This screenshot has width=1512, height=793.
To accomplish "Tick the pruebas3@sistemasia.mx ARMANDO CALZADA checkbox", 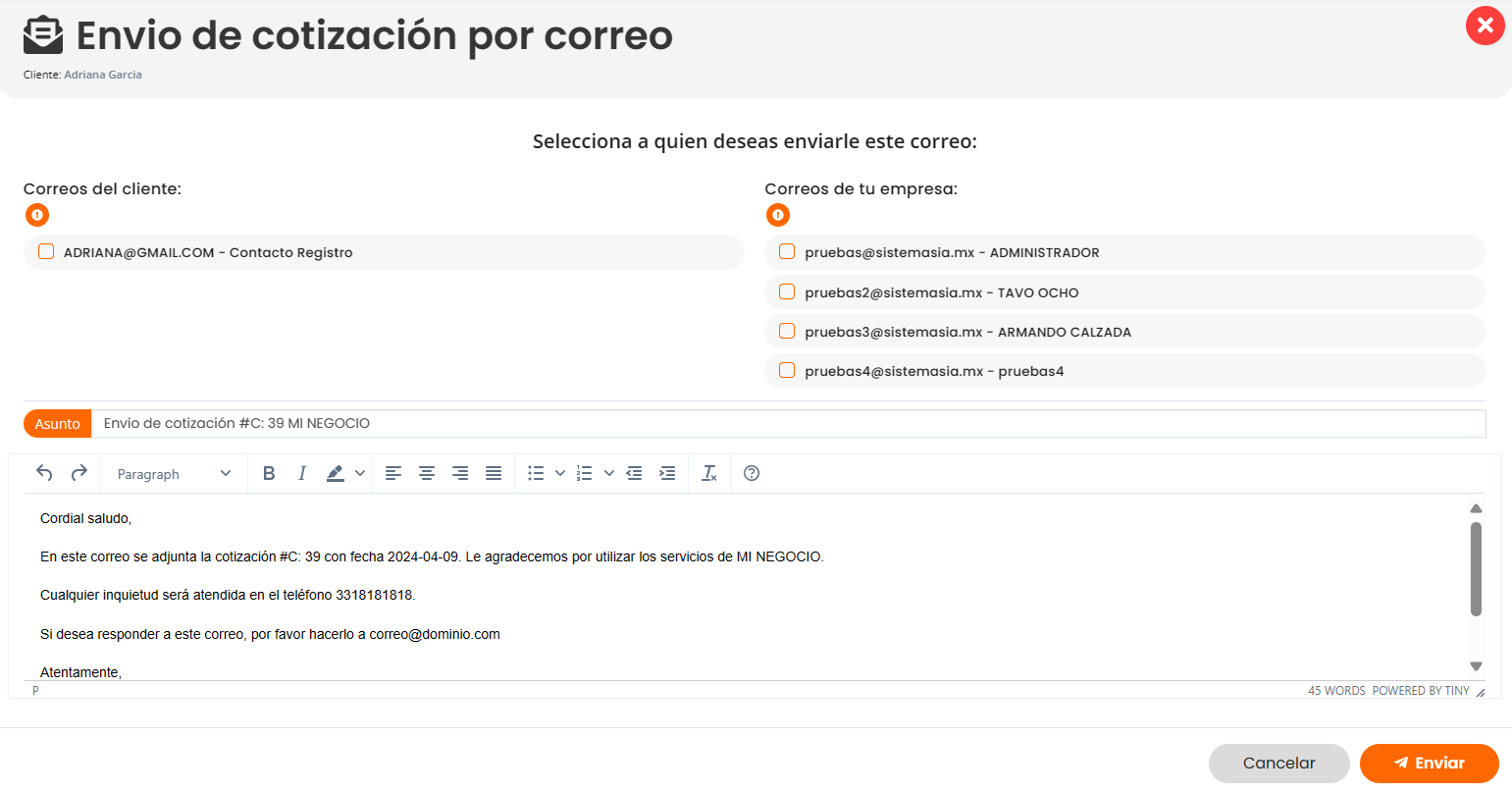I will (x=787, y=332).
